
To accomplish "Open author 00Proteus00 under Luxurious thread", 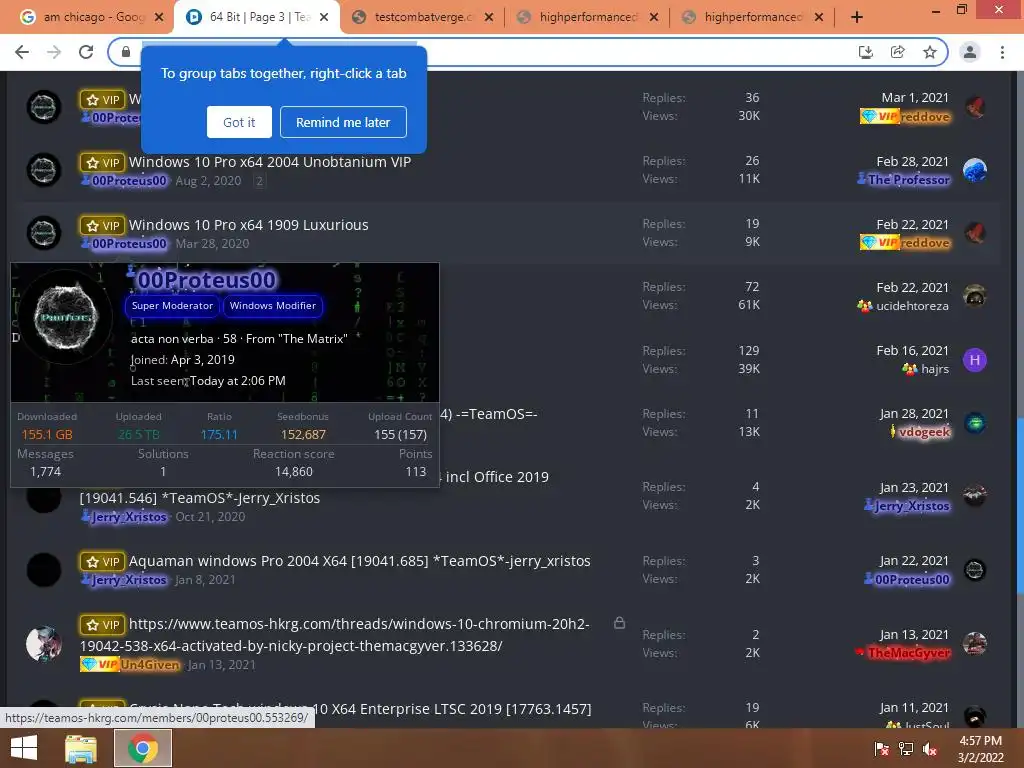I will point(129,244).
